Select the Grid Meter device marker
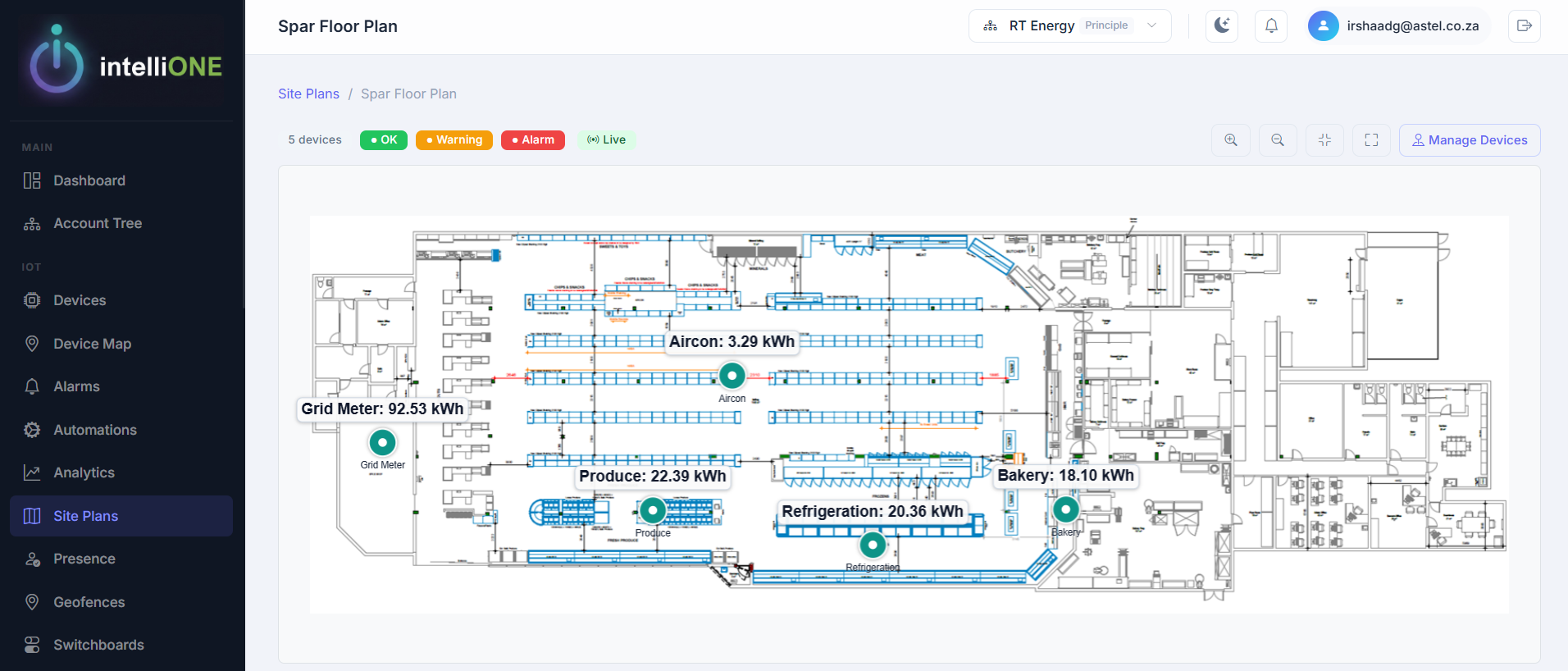1568x671 pixels. [x=382, y=442]
